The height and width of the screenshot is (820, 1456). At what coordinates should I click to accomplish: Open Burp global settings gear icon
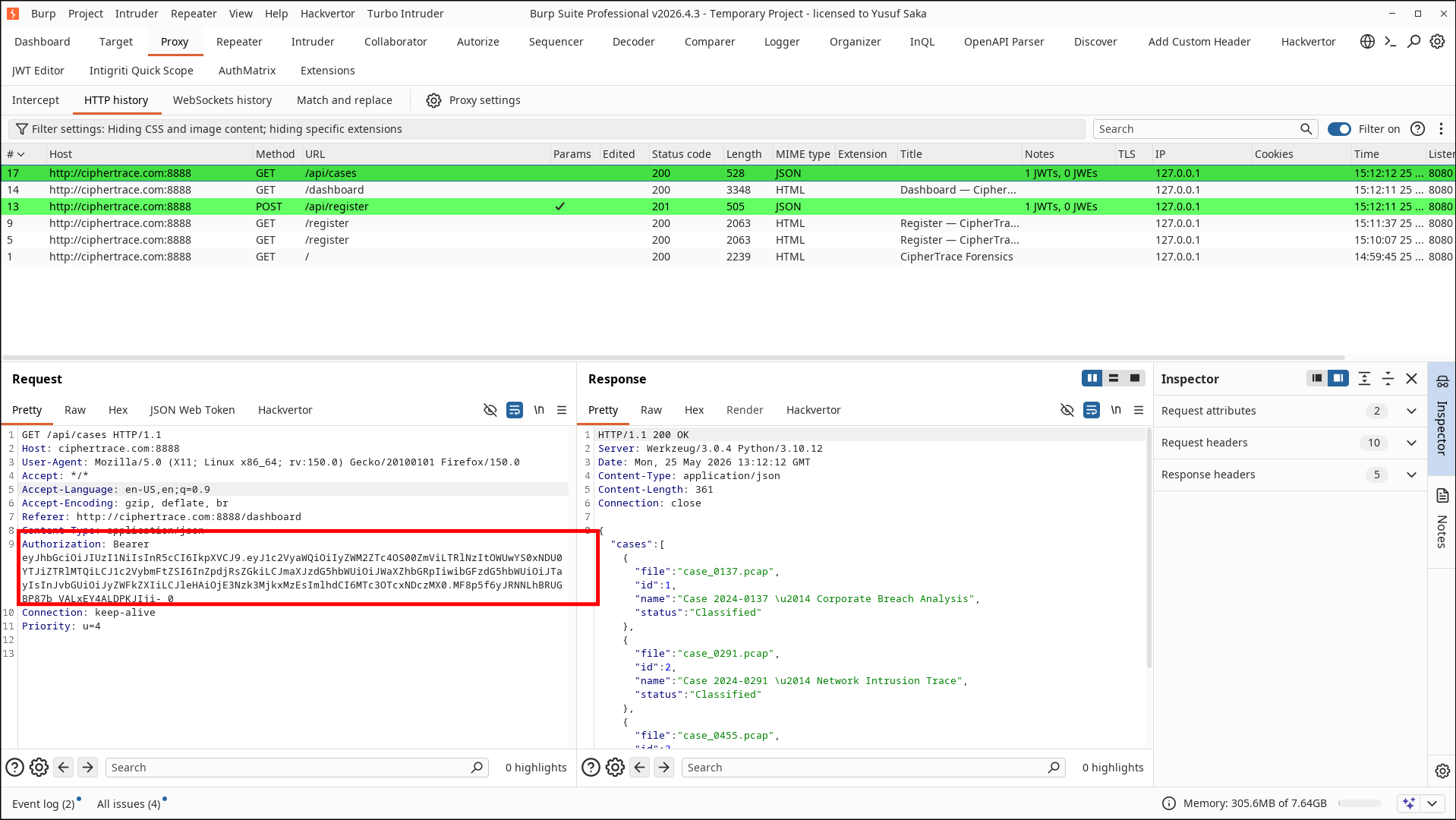1437,42
